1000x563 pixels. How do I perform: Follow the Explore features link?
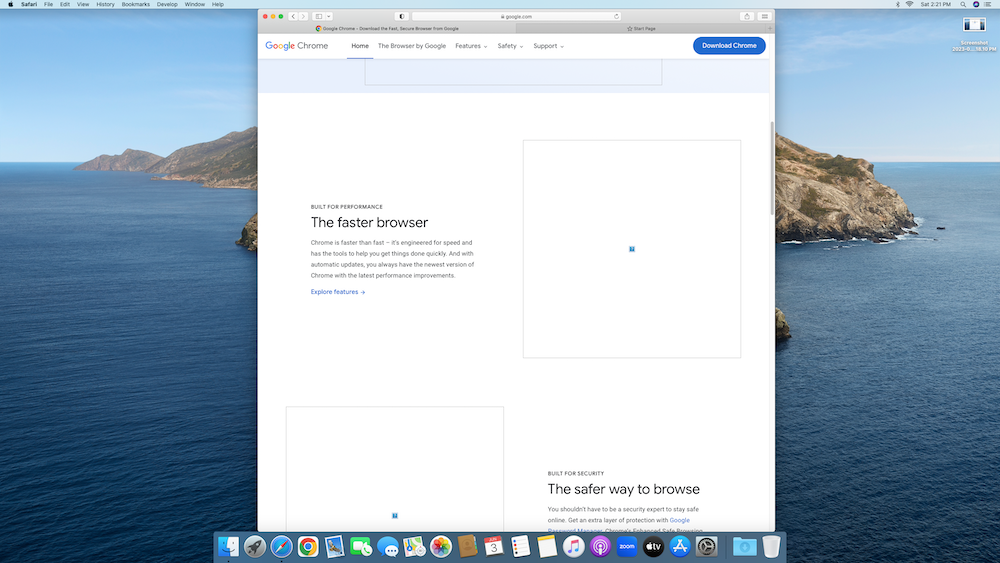pyautogui.click(x=338, y=292)
